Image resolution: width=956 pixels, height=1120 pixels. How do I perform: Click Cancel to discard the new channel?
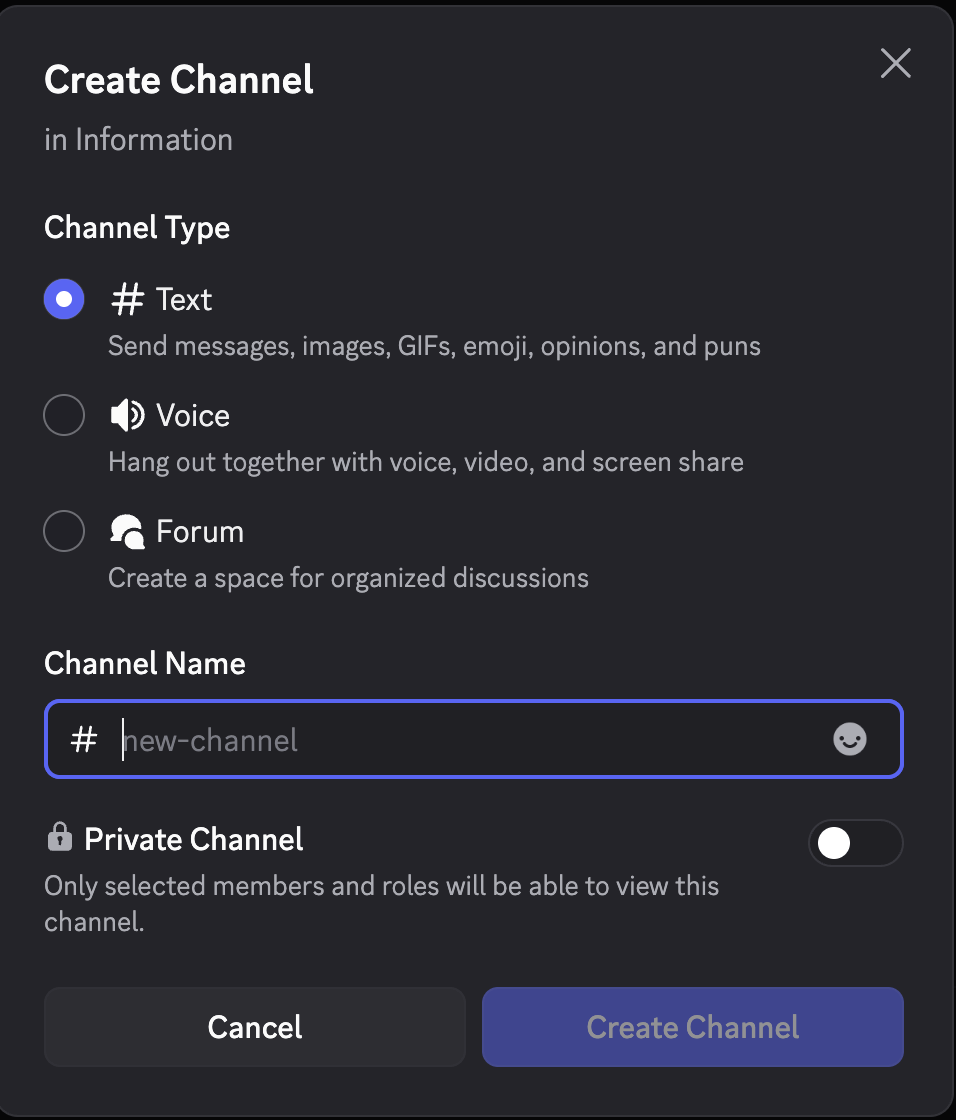pyautogui.click(x=254, y=1026)
